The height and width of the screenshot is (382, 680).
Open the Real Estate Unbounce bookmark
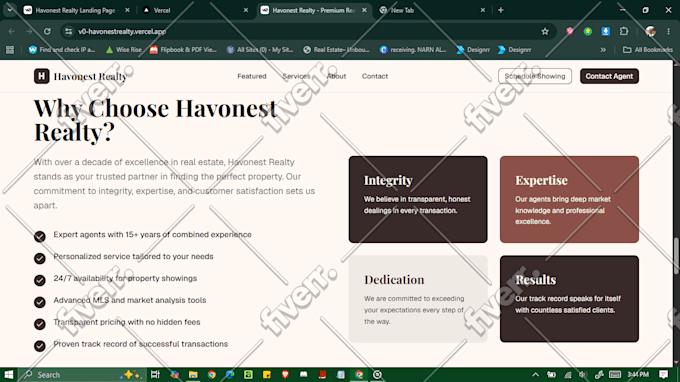coord(337,50)
